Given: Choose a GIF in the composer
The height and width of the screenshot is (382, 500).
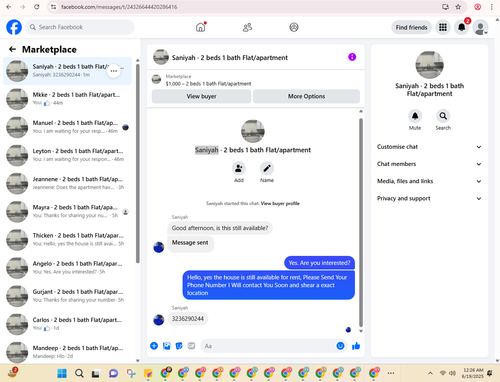Looking at the screenshot, I should point(191,346).
